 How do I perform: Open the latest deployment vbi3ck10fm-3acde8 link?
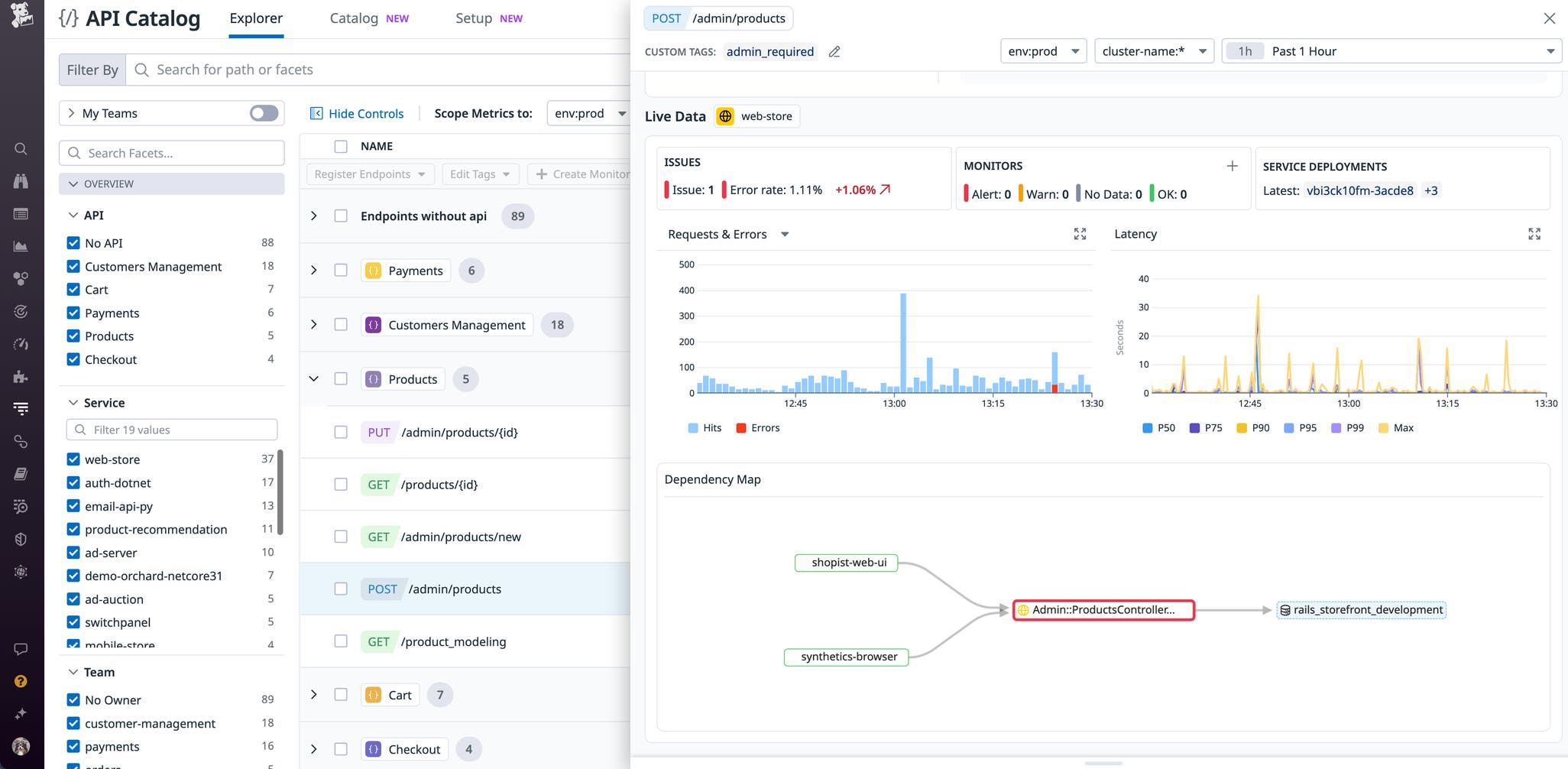[x=1359, y=190]
